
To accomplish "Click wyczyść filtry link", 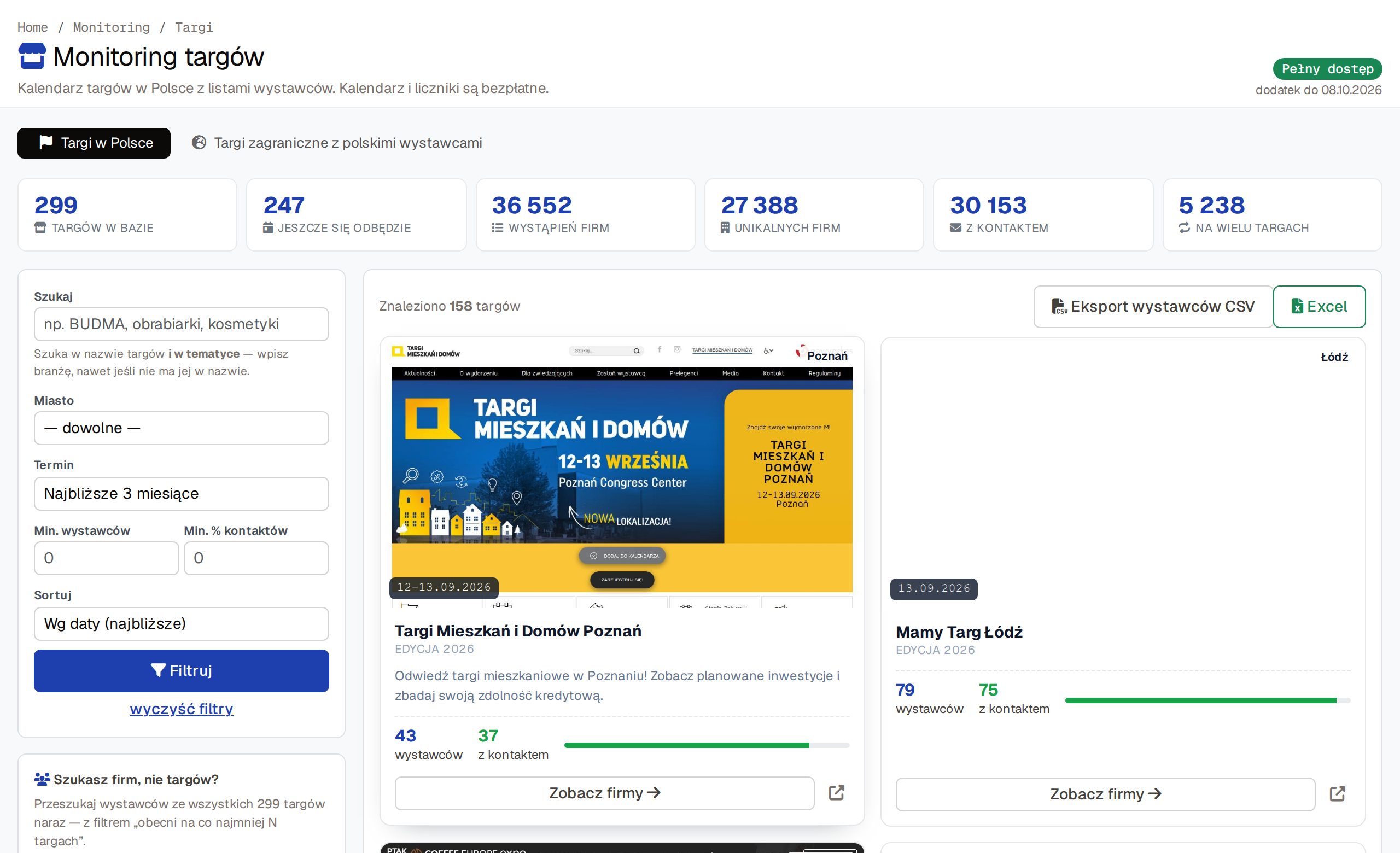I will (x=181, y=709).
